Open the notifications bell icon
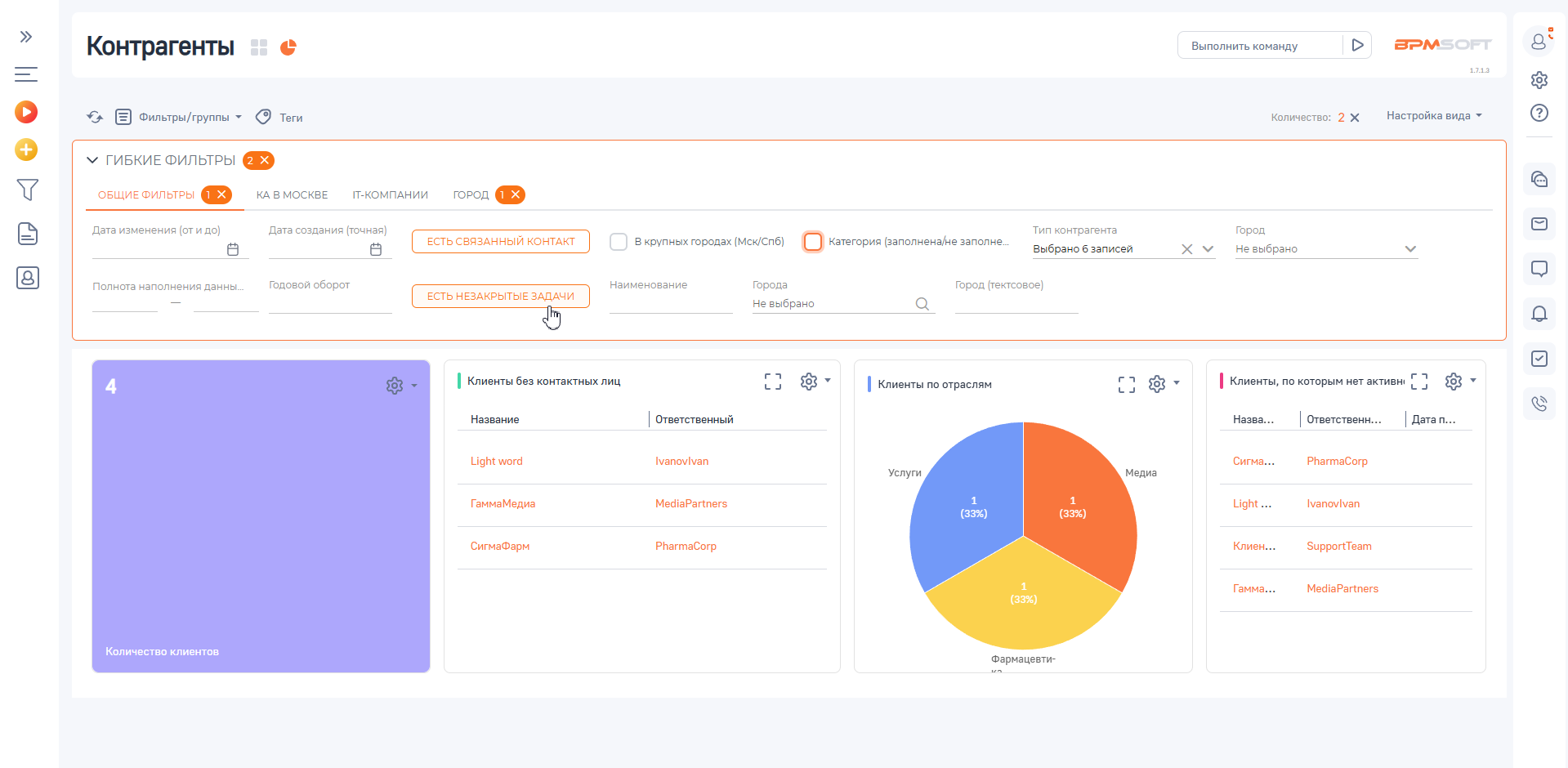 1539,314
